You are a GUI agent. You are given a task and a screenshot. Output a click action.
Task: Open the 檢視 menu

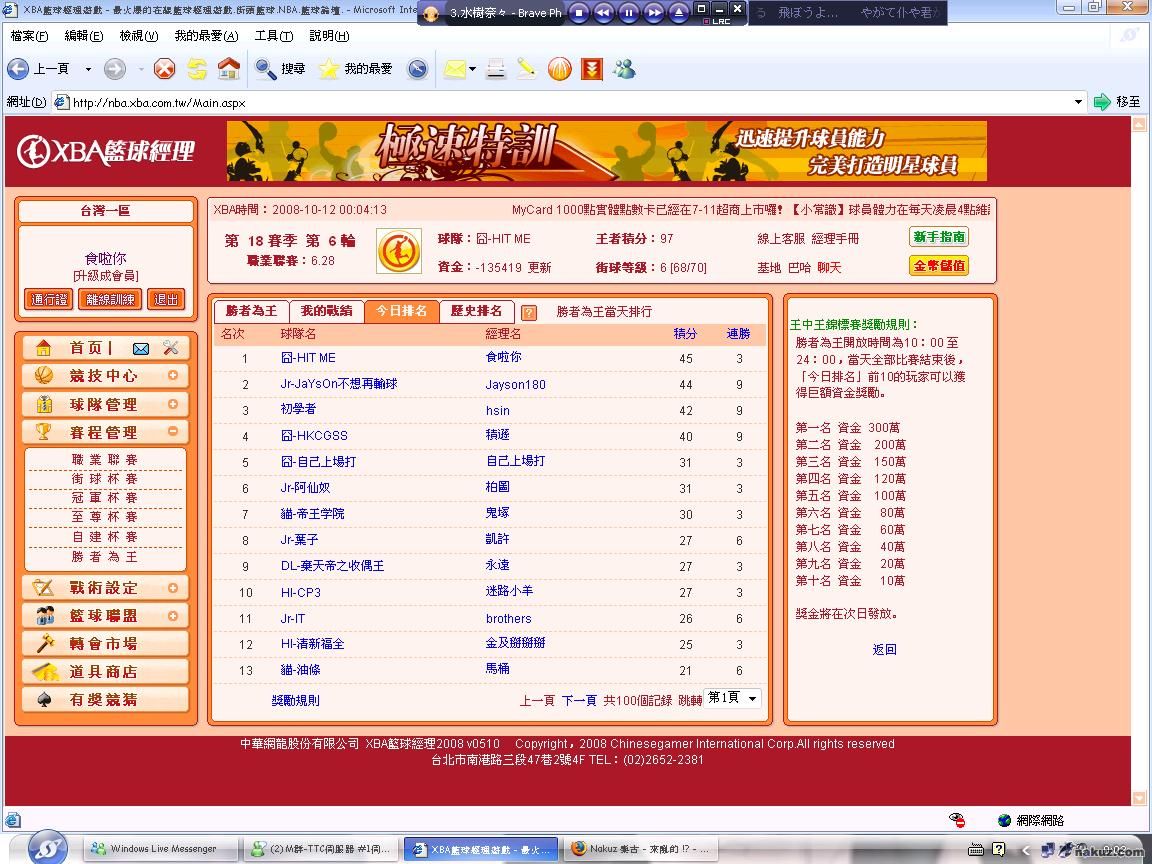[139, 35]
